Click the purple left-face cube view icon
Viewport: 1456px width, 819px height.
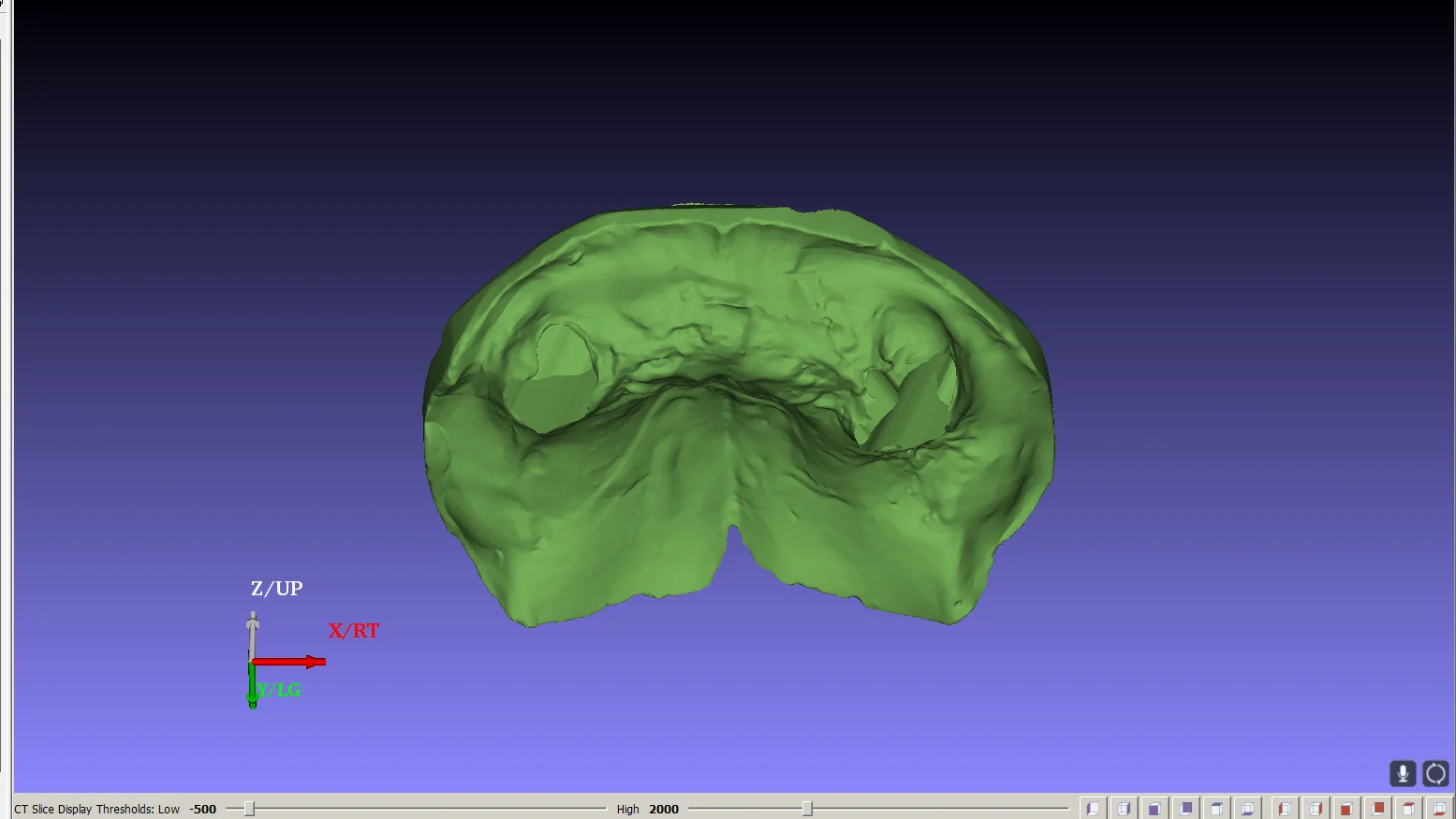pyautogui.click(x=1093, y=809)
